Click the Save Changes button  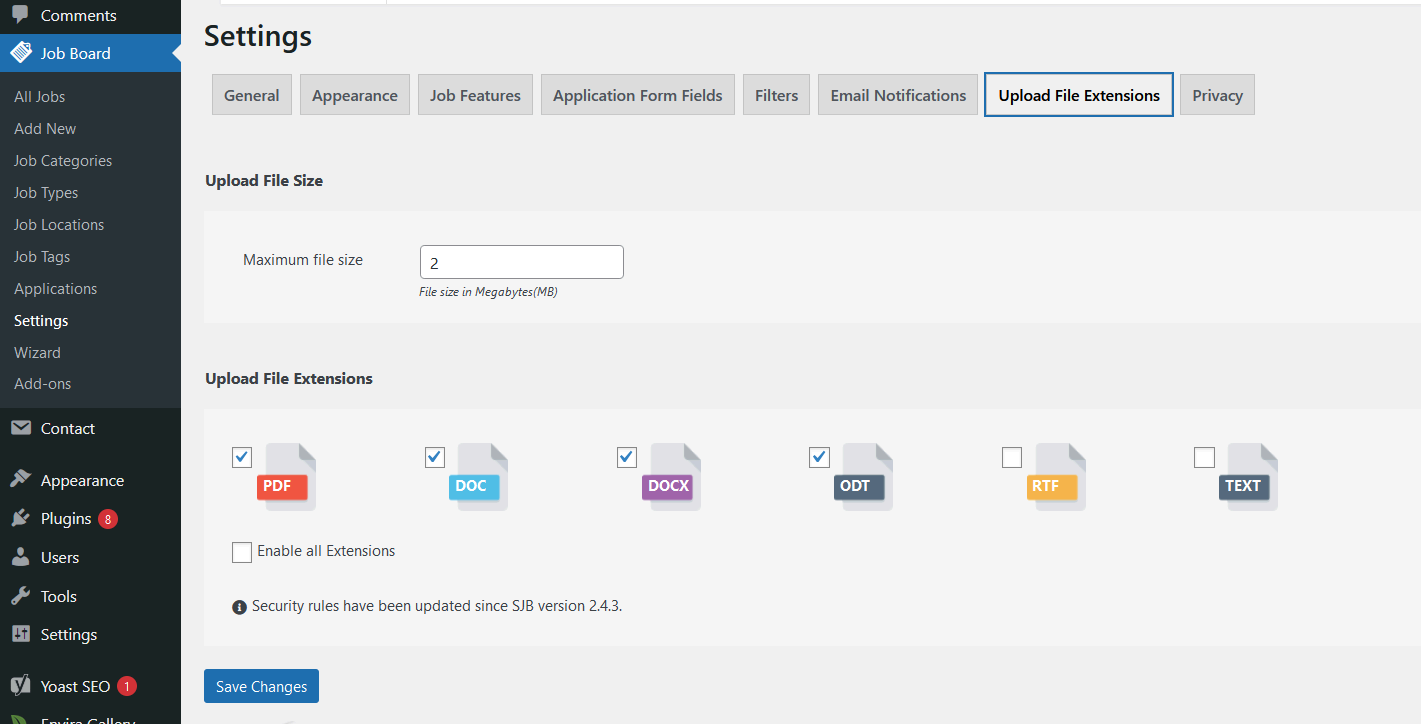(x=261, y=687)
